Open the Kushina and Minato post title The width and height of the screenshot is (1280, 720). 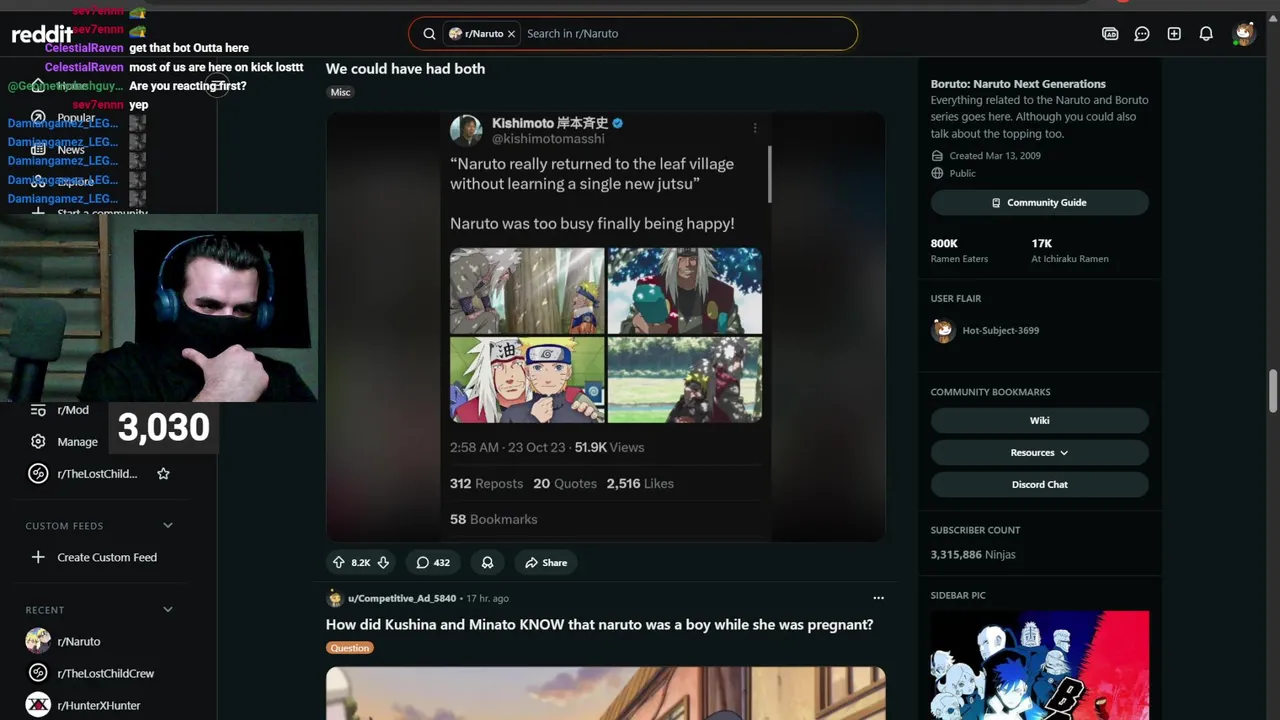click(x=599, y=624)
